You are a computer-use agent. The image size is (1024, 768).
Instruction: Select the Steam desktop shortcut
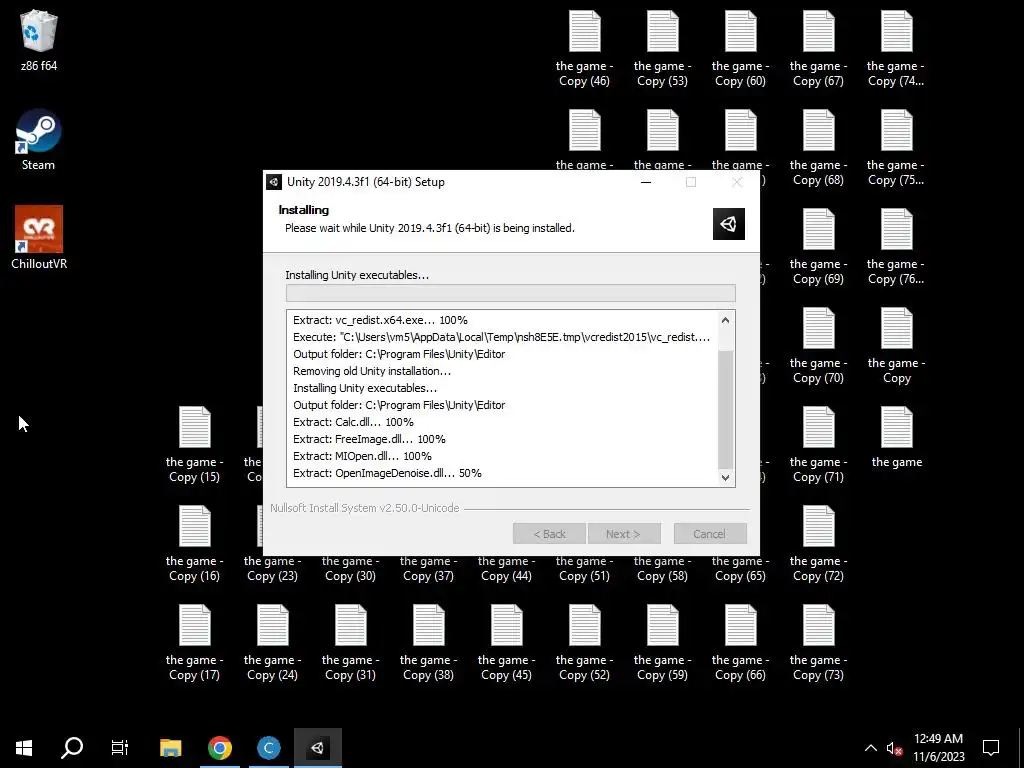39,140
